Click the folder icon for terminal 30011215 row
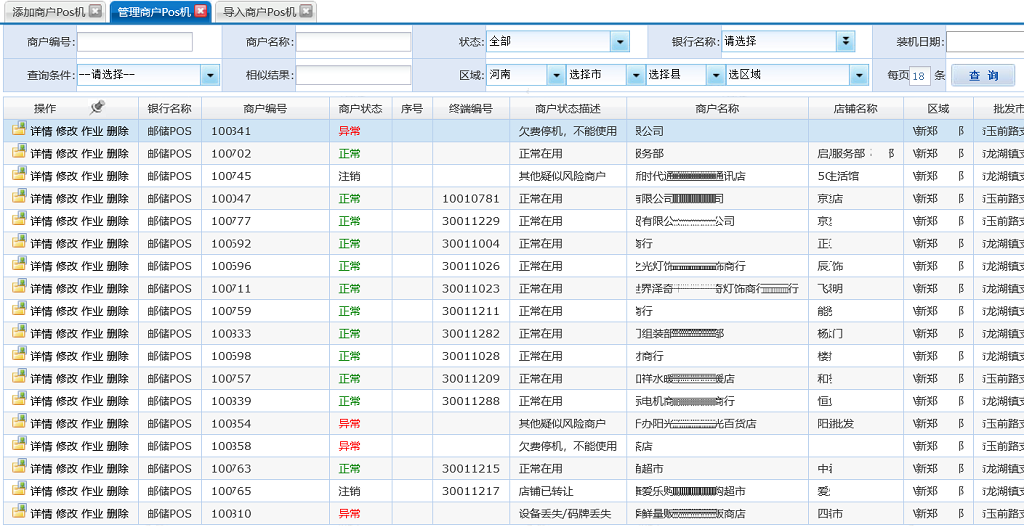 point(19,466)
